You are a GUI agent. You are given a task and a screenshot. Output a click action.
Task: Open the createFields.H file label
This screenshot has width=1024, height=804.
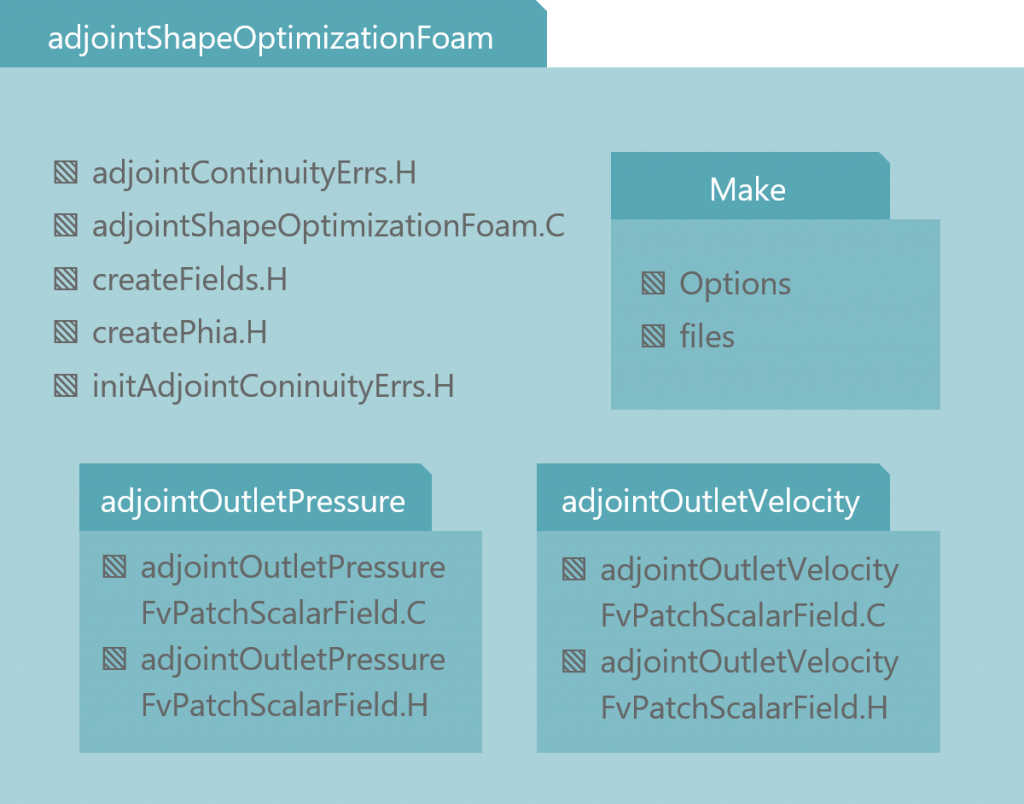click(189, 280)
